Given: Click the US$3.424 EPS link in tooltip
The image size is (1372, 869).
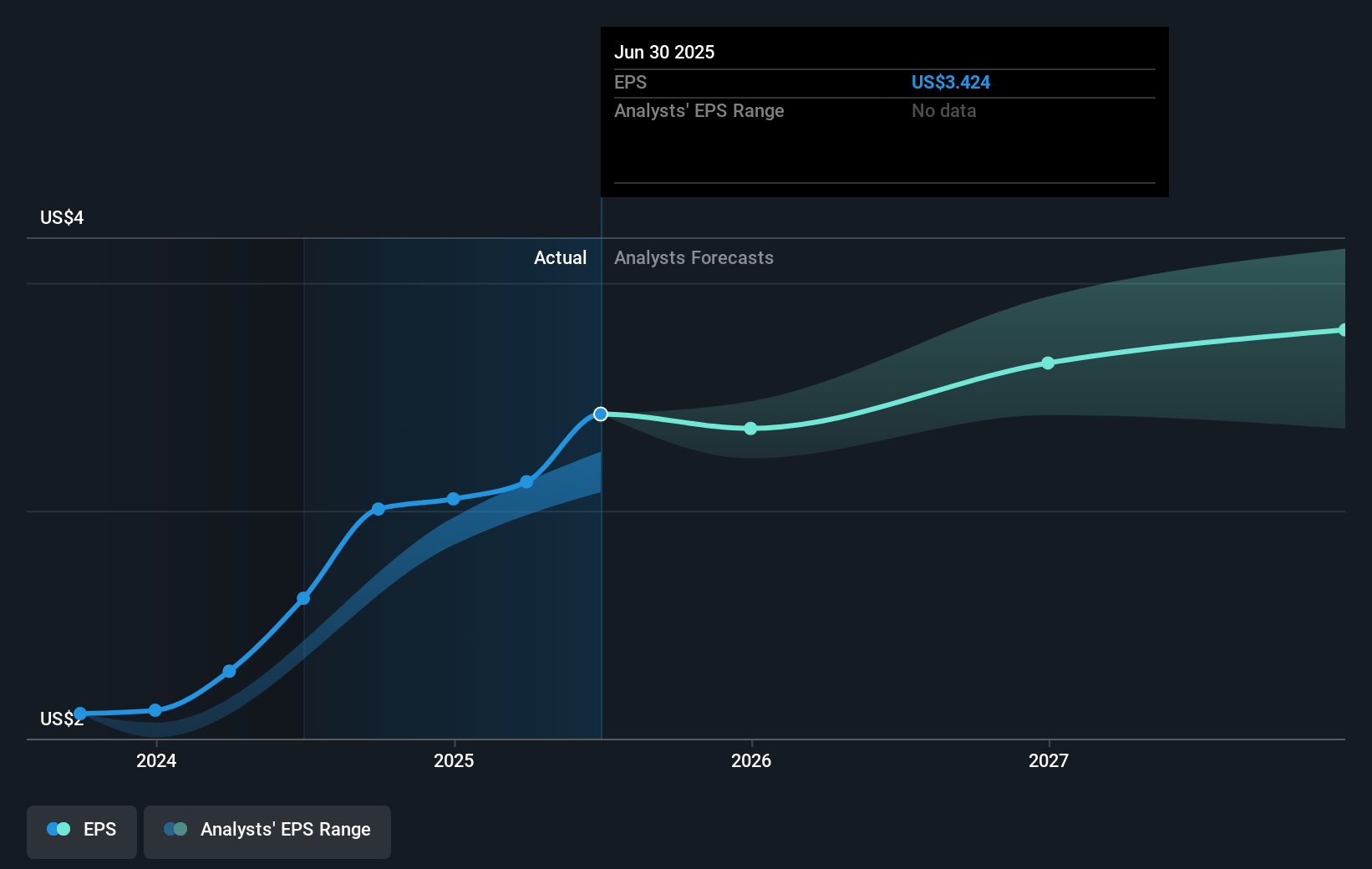Looking at the screenshot, I should click(950, 82).
